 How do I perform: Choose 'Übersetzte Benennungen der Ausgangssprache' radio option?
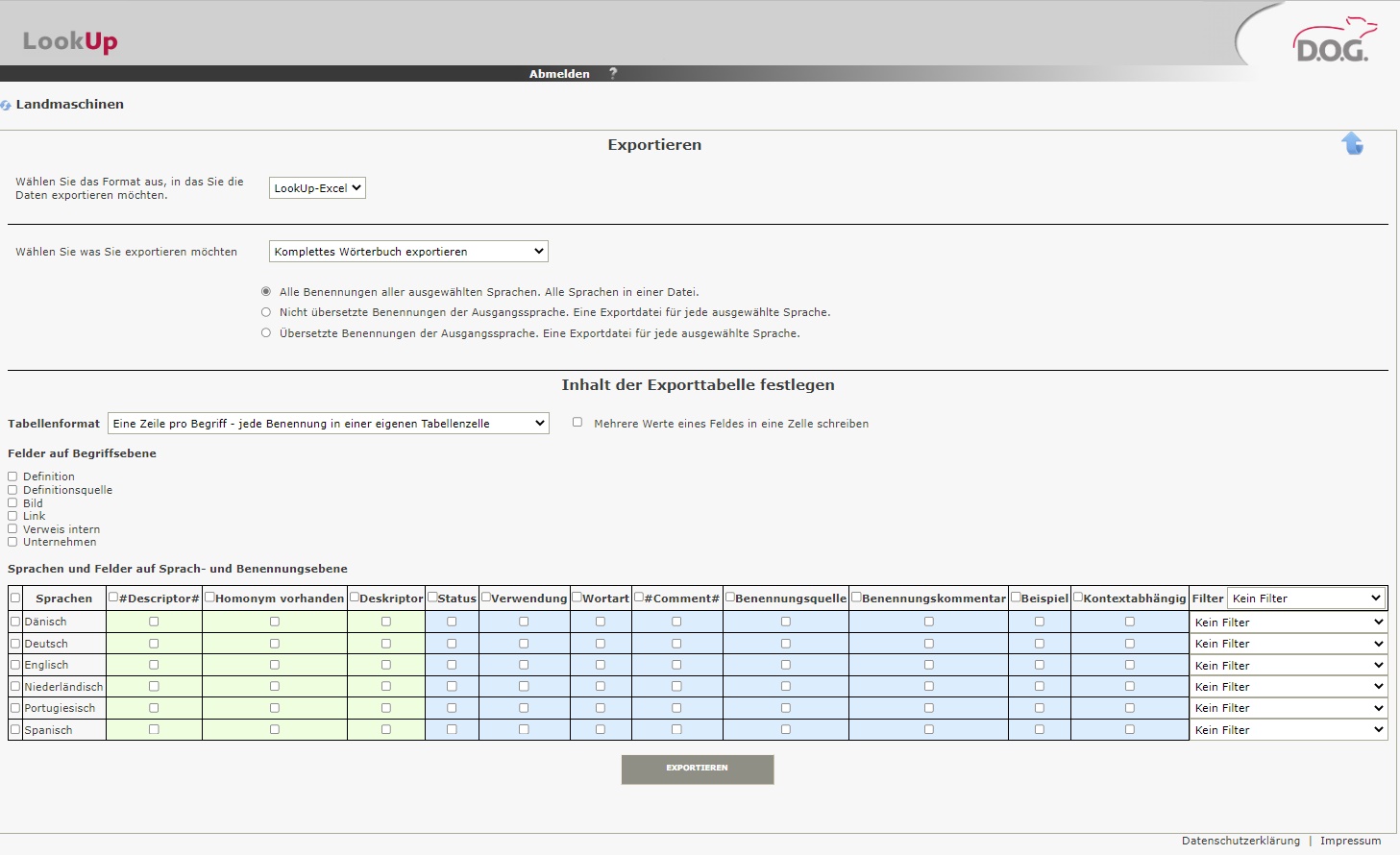tap(266, 333)
